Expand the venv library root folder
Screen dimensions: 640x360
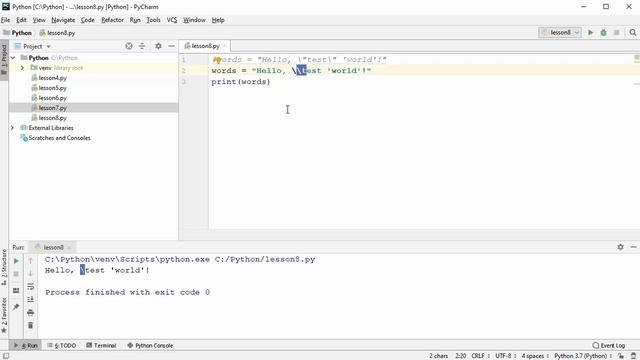[x=22, y=68]
